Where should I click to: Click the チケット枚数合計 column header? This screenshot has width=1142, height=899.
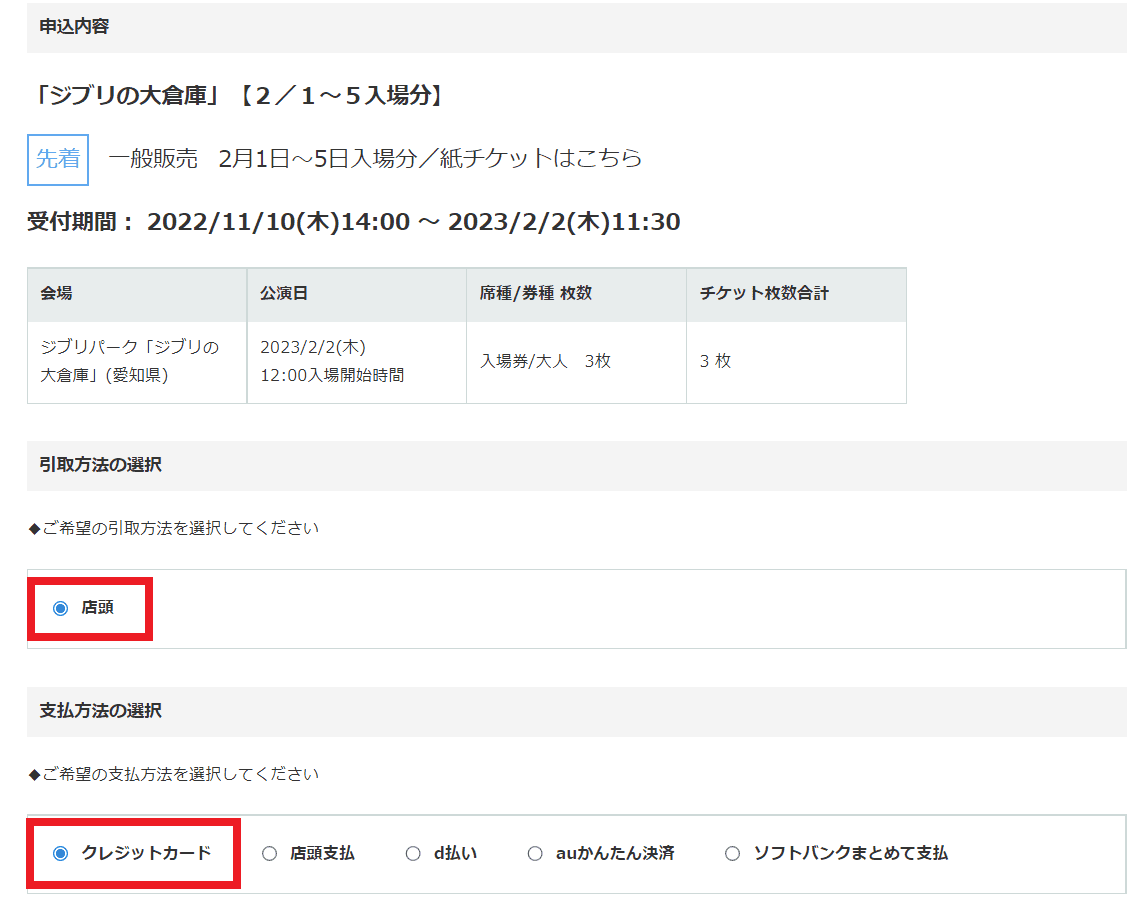(764, 294)
